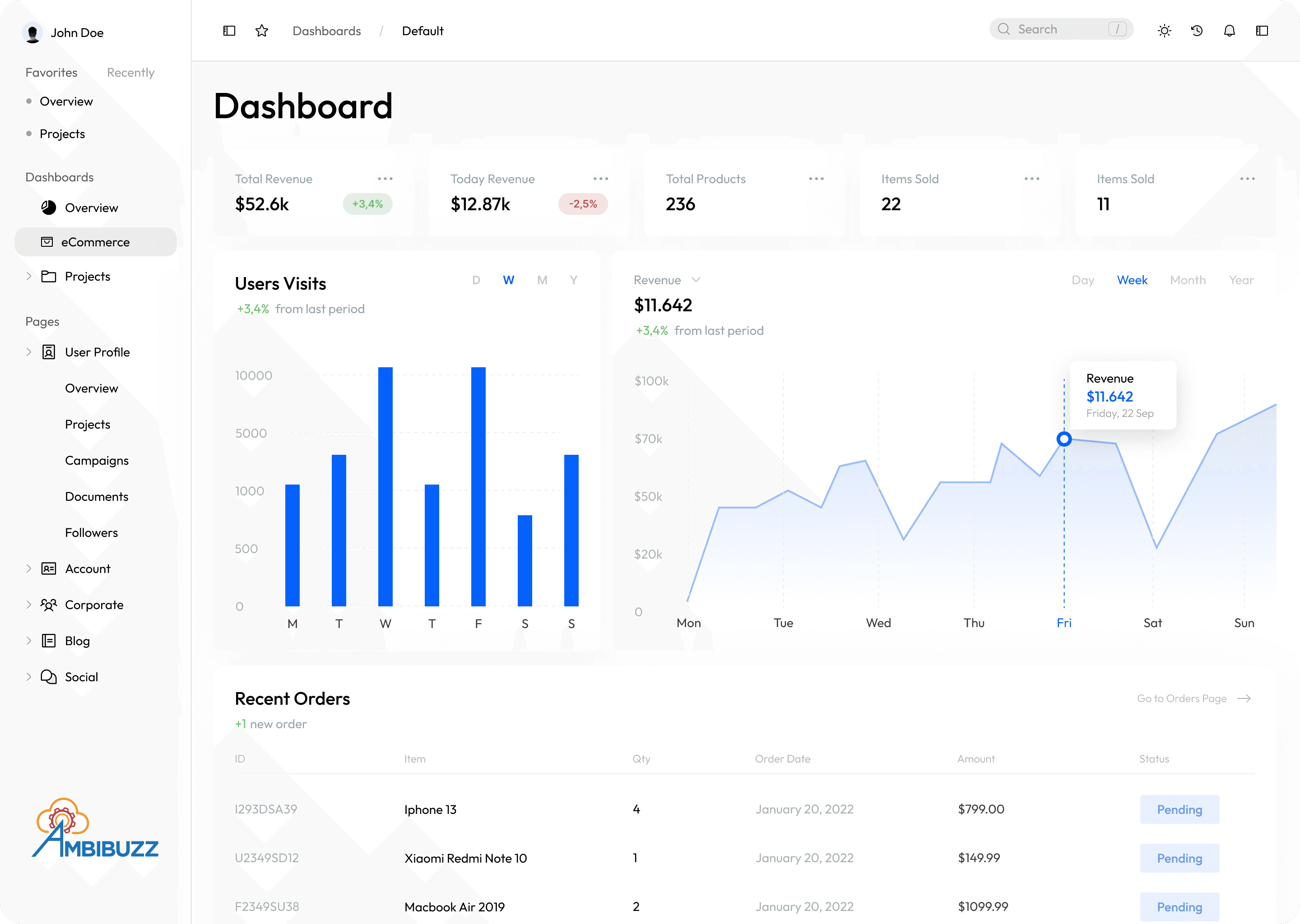Expand the Corporate menu chevron

[28, 604]
